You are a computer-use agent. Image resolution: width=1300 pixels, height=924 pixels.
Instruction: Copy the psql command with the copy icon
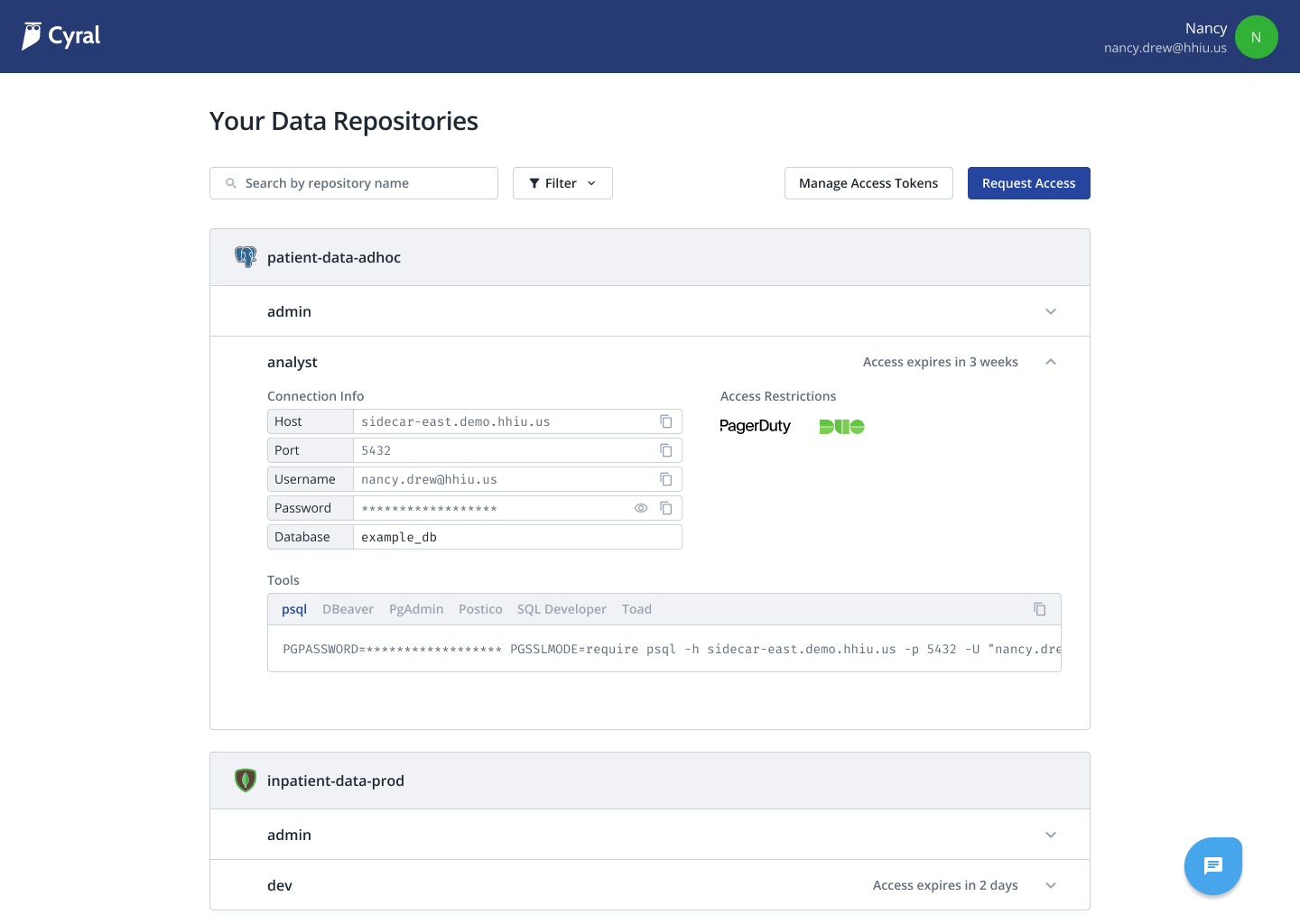point(1039,609)
